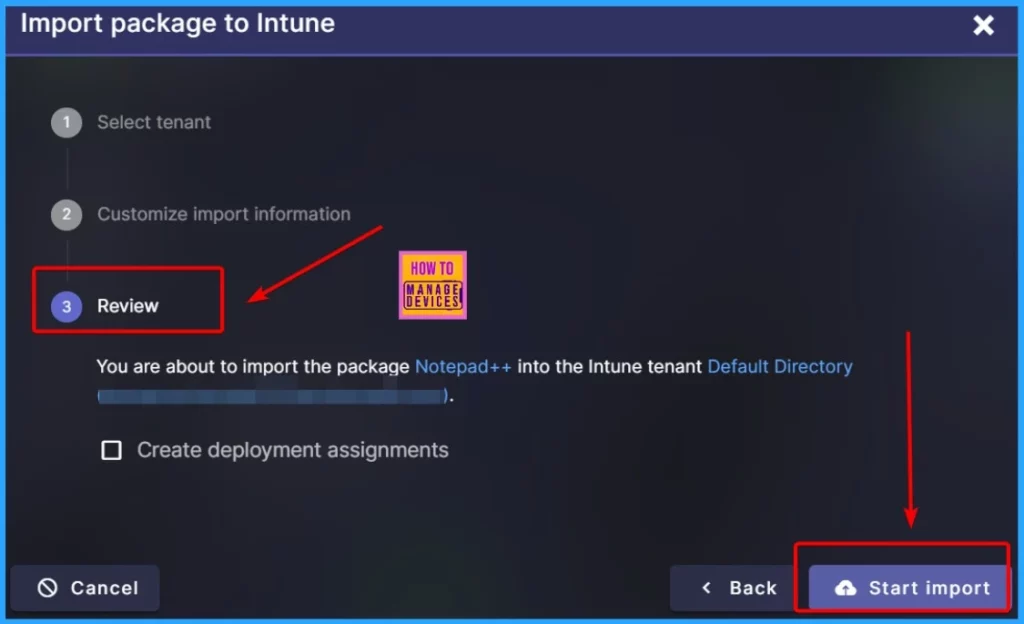Open the Default Directory tenant link

pos(780,367)
